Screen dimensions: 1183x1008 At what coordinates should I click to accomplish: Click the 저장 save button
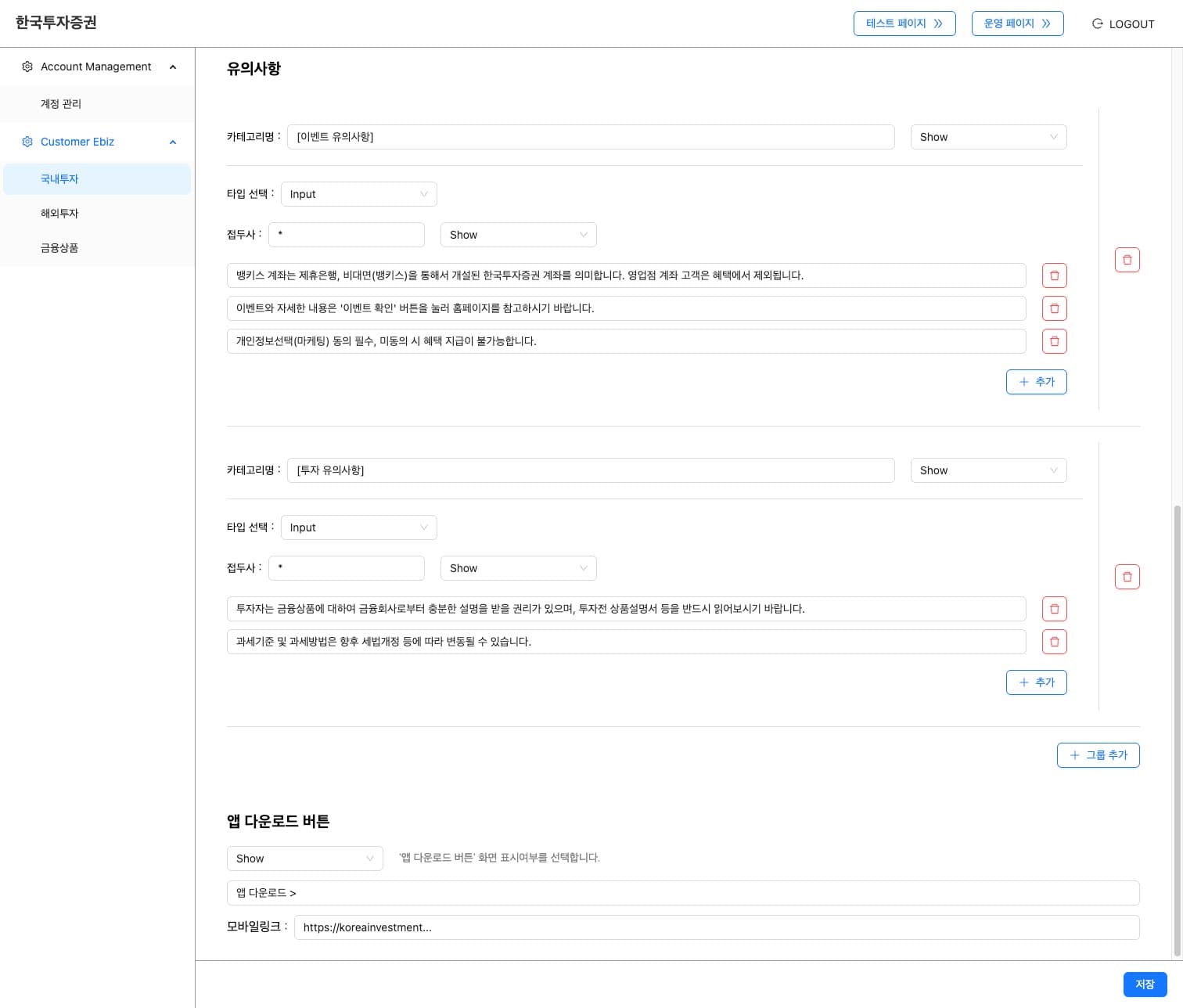(x=1144, y=984)
